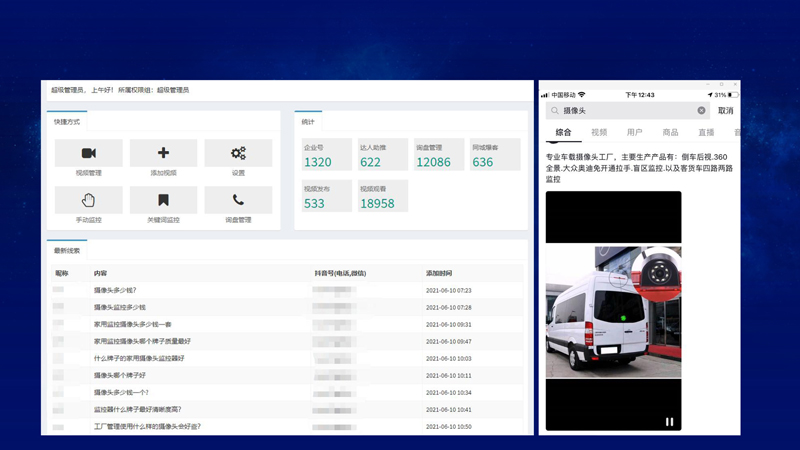Screen dimensions: 800x450
Task: Select the 商品 tab
Action: pyautogui.click(x=670, y=132)
